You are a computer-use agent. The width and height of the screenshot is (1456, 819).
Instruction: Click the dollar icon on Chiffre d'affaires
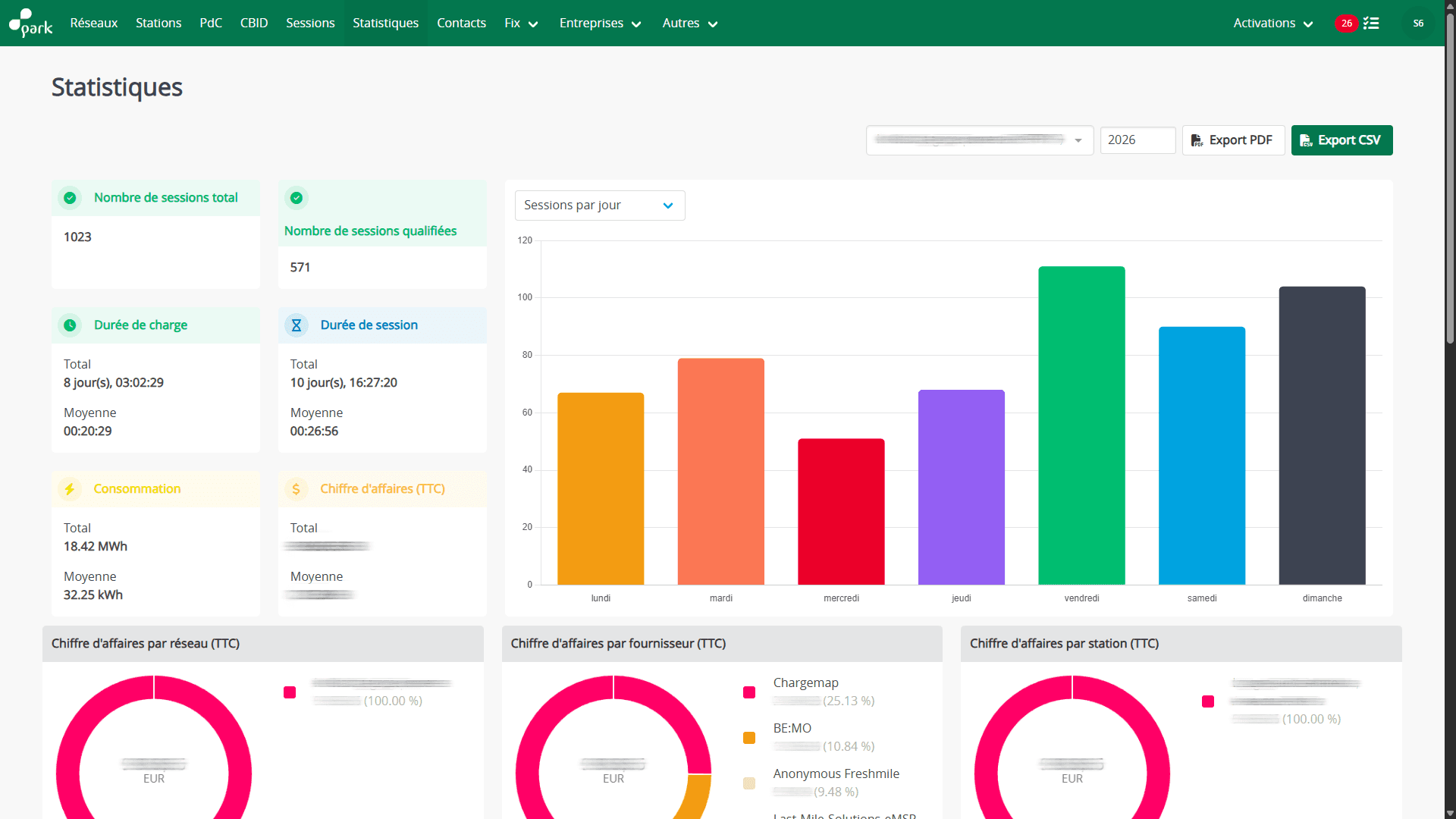tap(297, 489)
